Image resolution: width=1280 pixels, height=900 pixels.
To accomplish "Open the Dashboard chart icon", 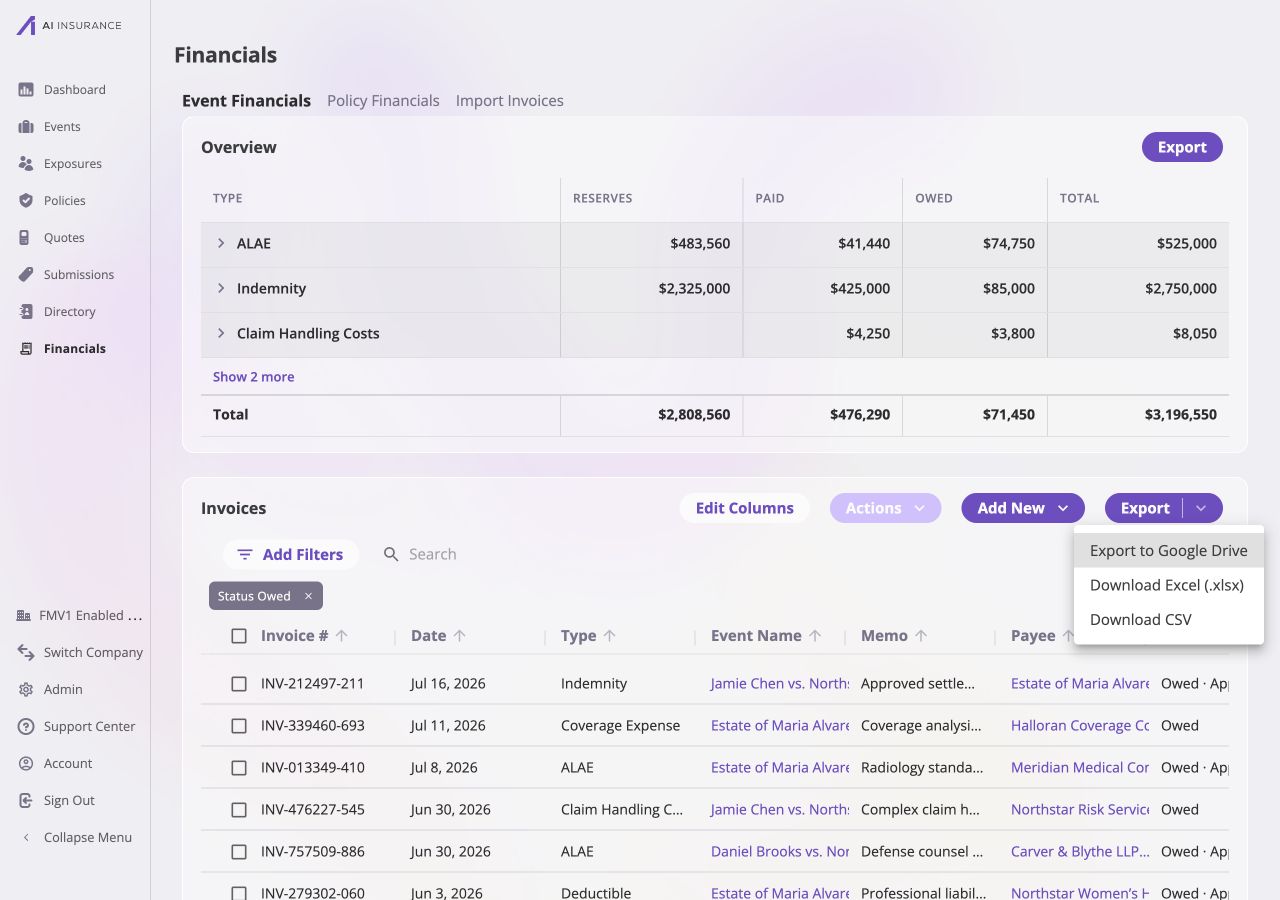I will click(26, 90).
